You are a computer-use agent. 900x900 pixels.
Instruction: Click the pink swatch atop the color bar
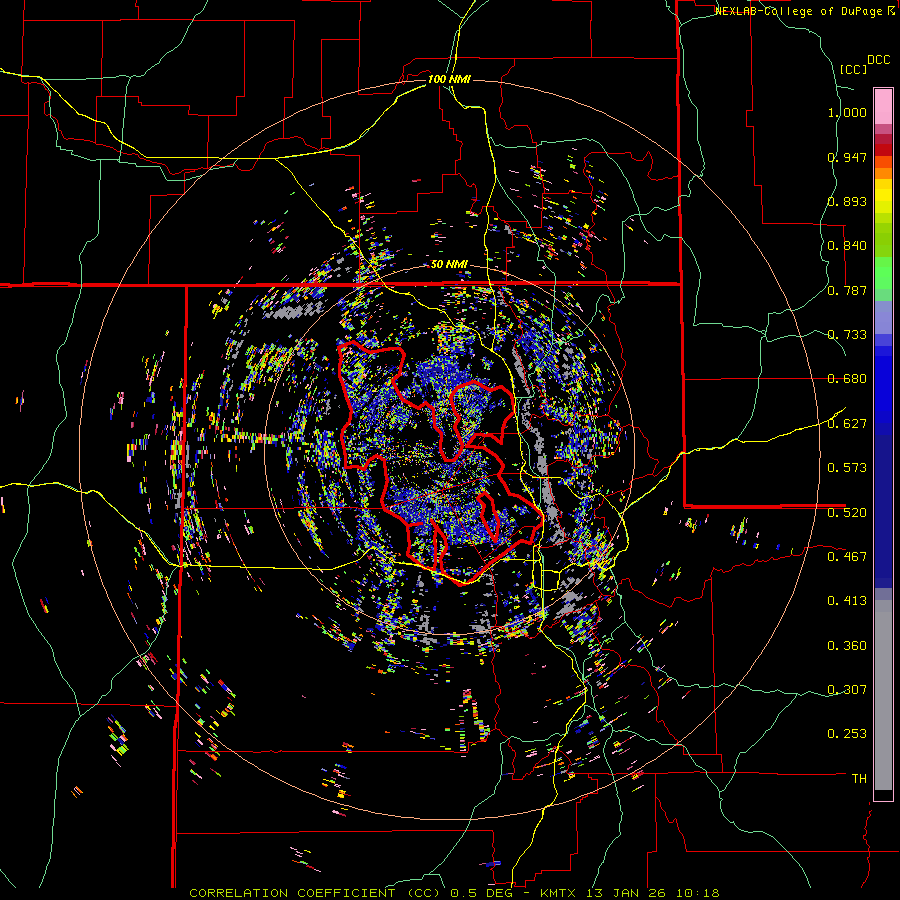tap(883, 106)
